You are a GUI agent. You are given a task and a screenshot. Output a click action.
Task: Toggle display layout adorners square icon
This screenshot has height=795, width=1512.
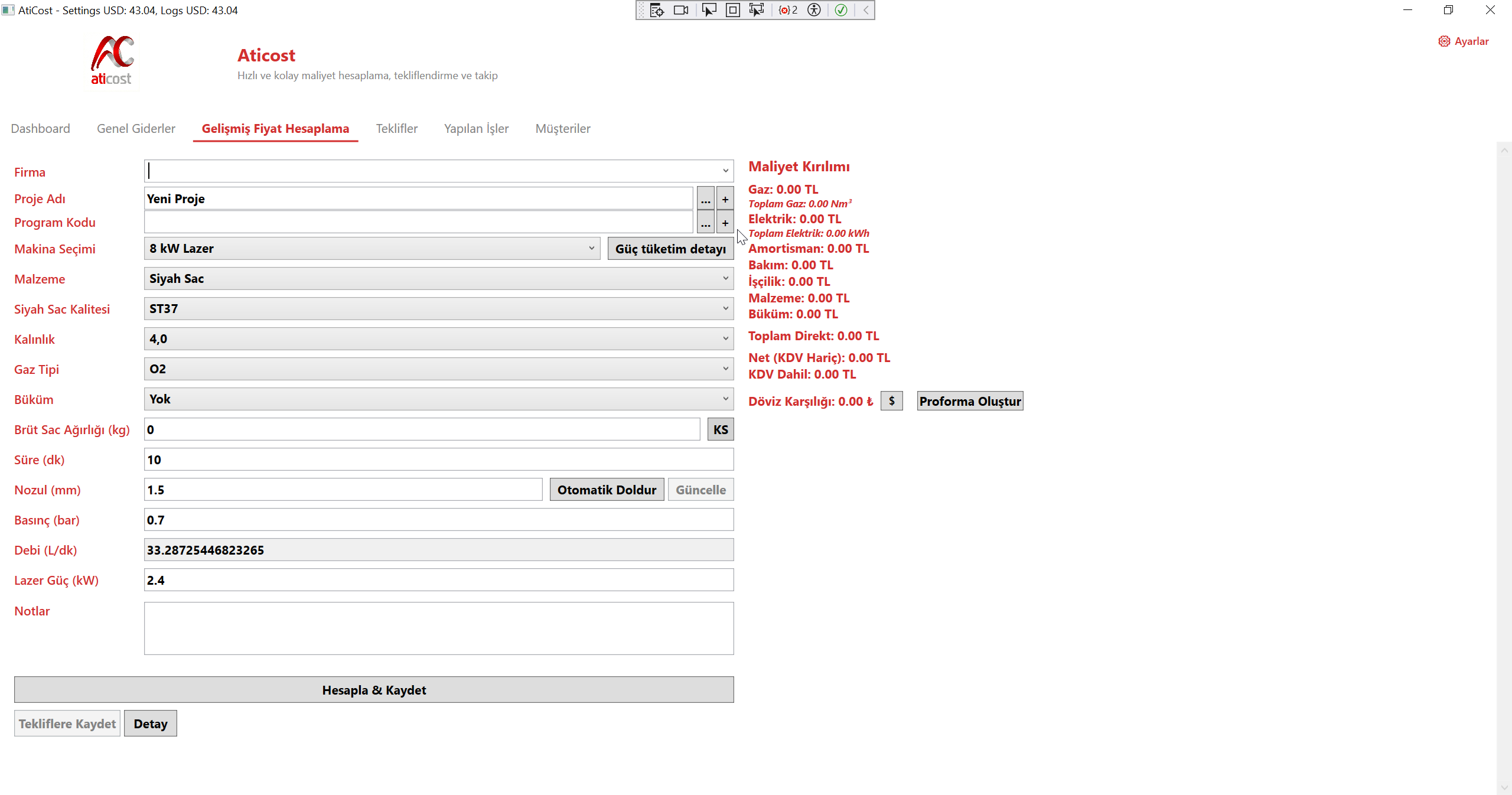point(732,10)
